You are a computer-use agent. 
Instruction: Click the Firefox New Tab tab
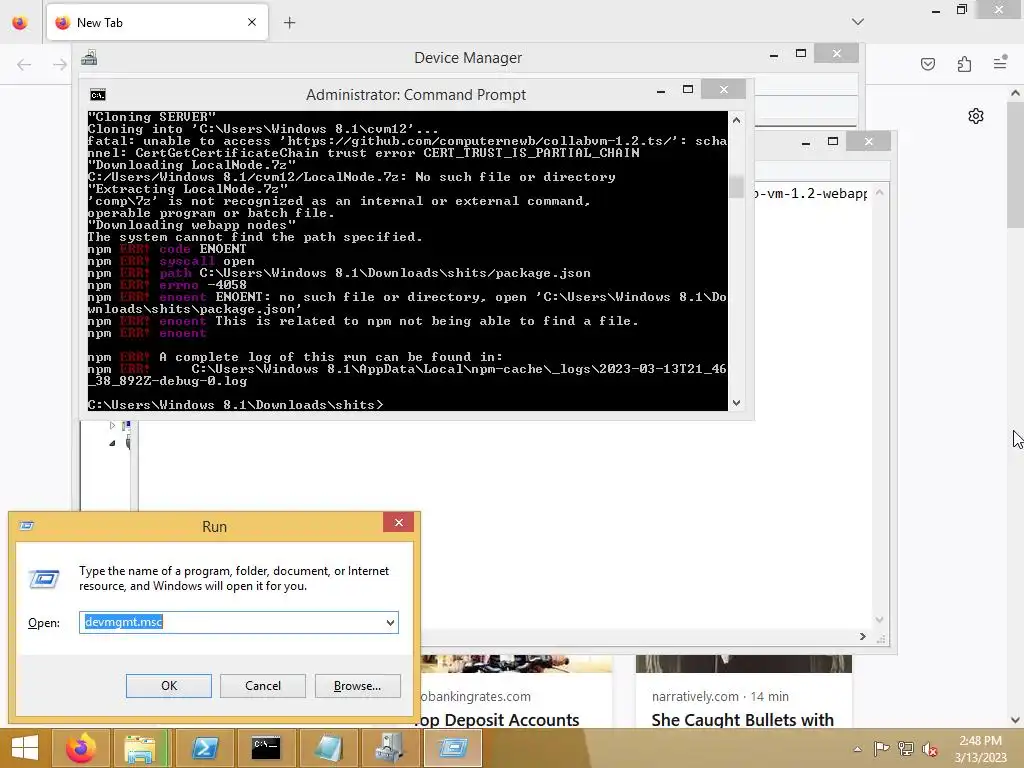[157, 23]
